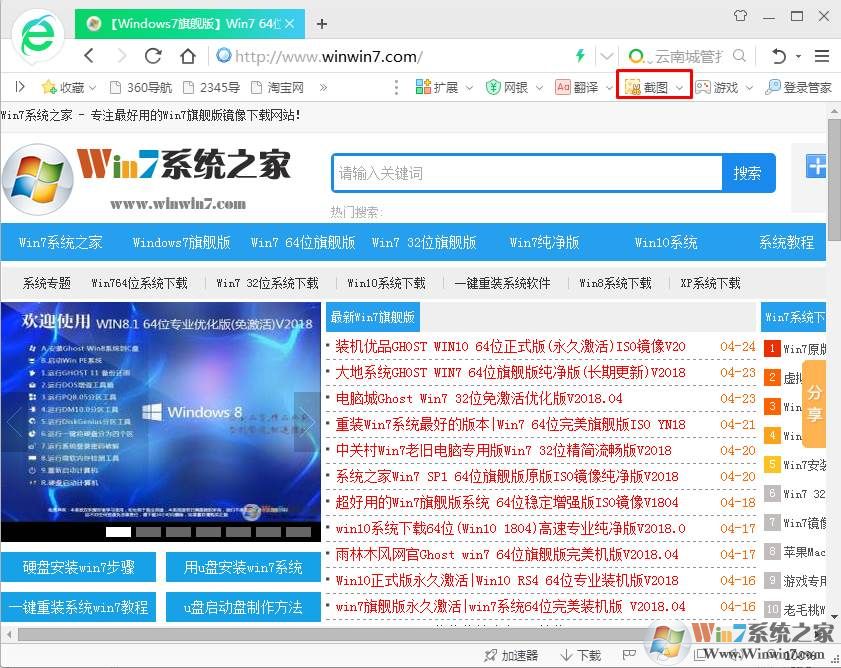Click the 收藏 favorites star
Viewport: 841px width, 668px height.
click(x=49, y=87)
